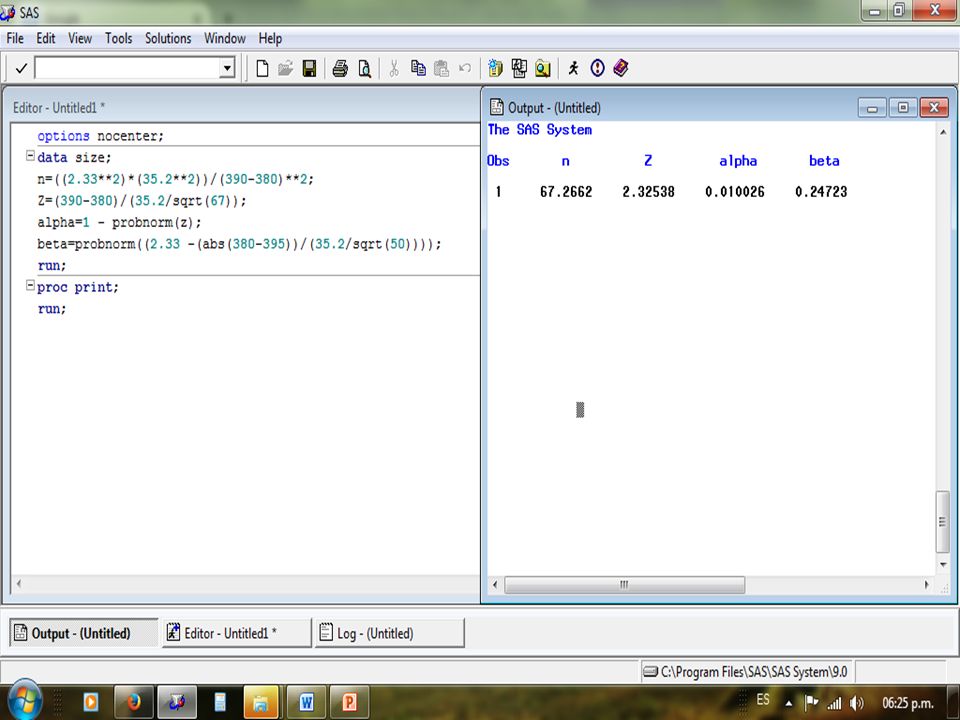The width and height of the screenshot is (960, 720).
Task: Cut selection with the scissors icon
Action: [x=394, y=68]
